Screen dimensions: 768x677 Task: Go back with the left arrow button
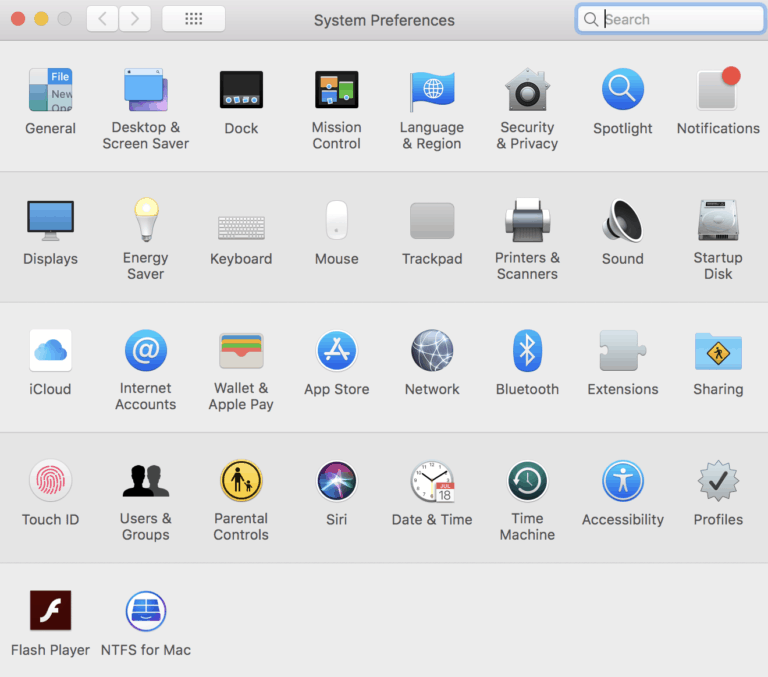[102, 19]
